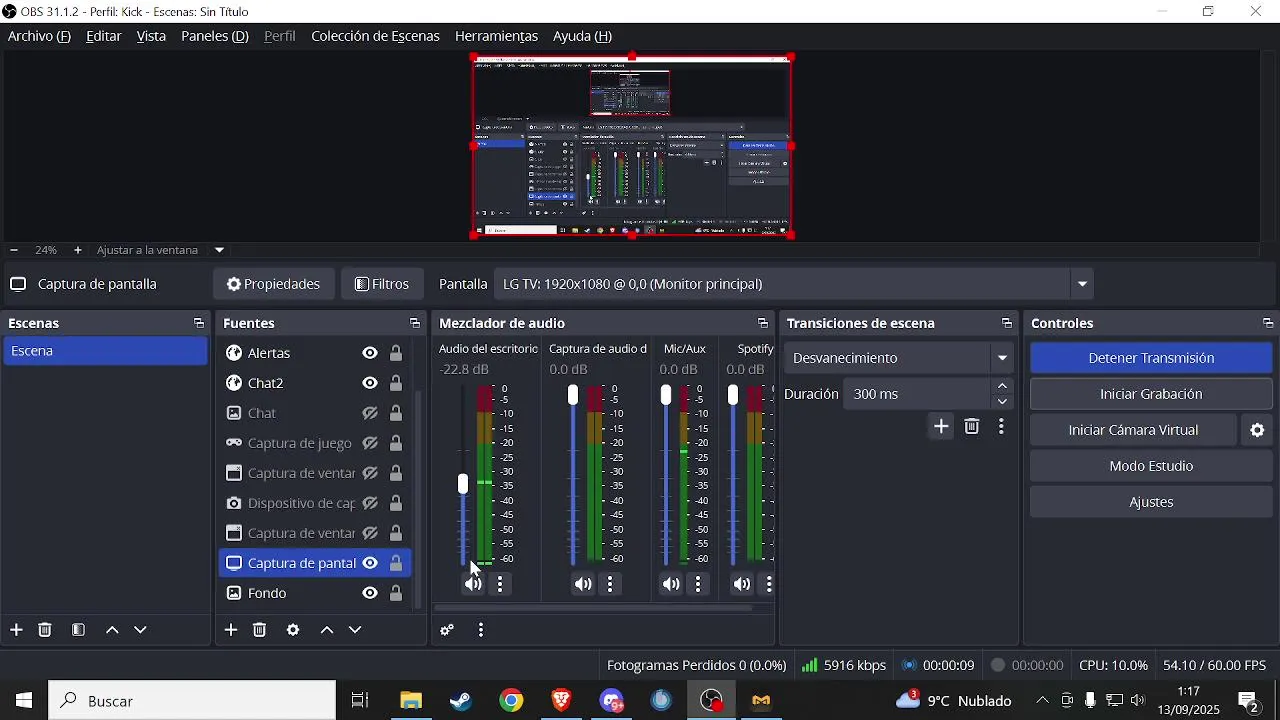The width and height of the screenshot is (1280, 720).
Task: Adjust Audio del escritorio volume fader
Action: [463, 484]
